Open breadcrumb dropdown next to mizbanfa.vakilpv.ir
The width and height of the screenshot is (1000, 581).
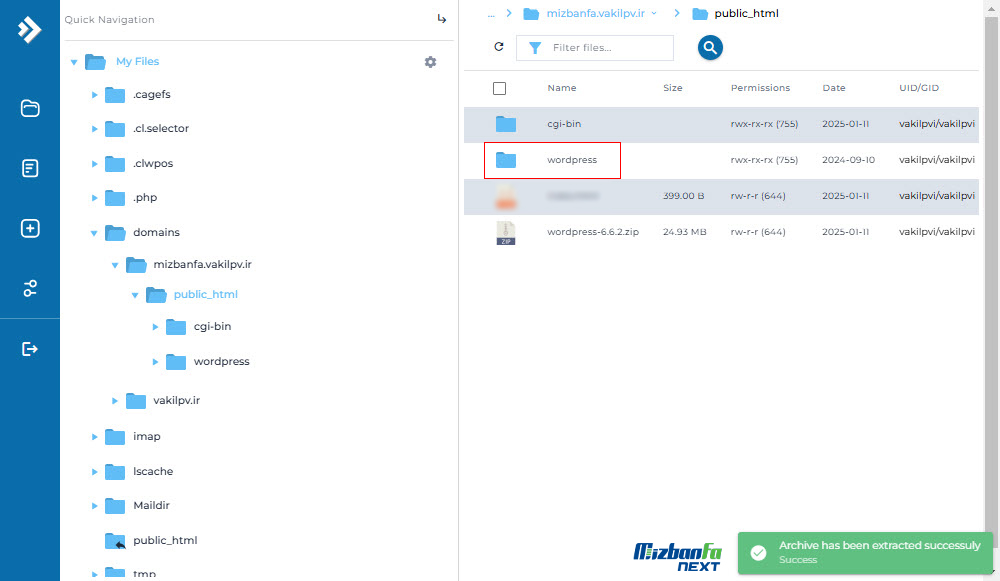click(x=654, y=13)
